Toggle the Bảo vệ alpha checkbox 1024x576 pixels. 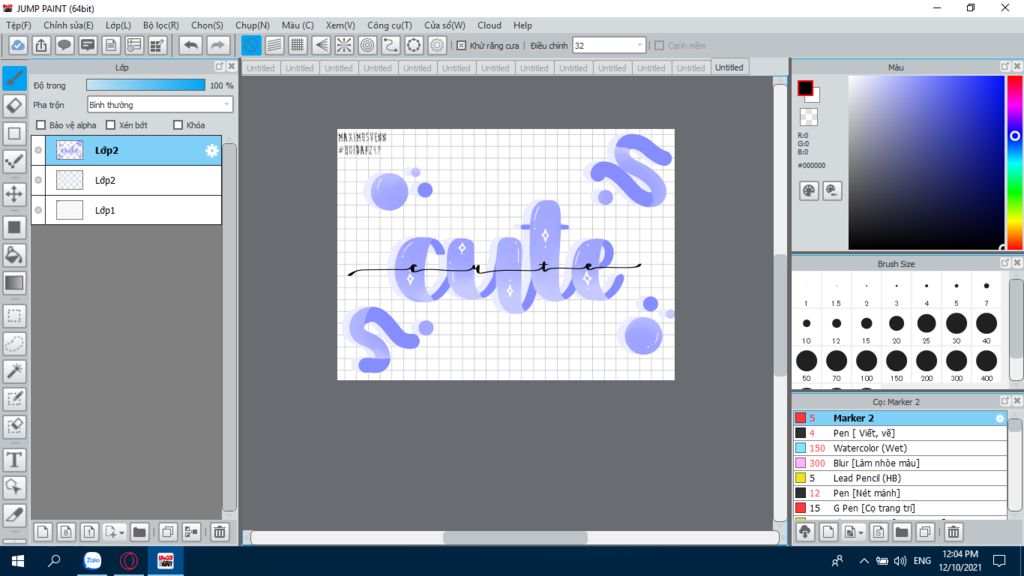click(x=41, y=125)
